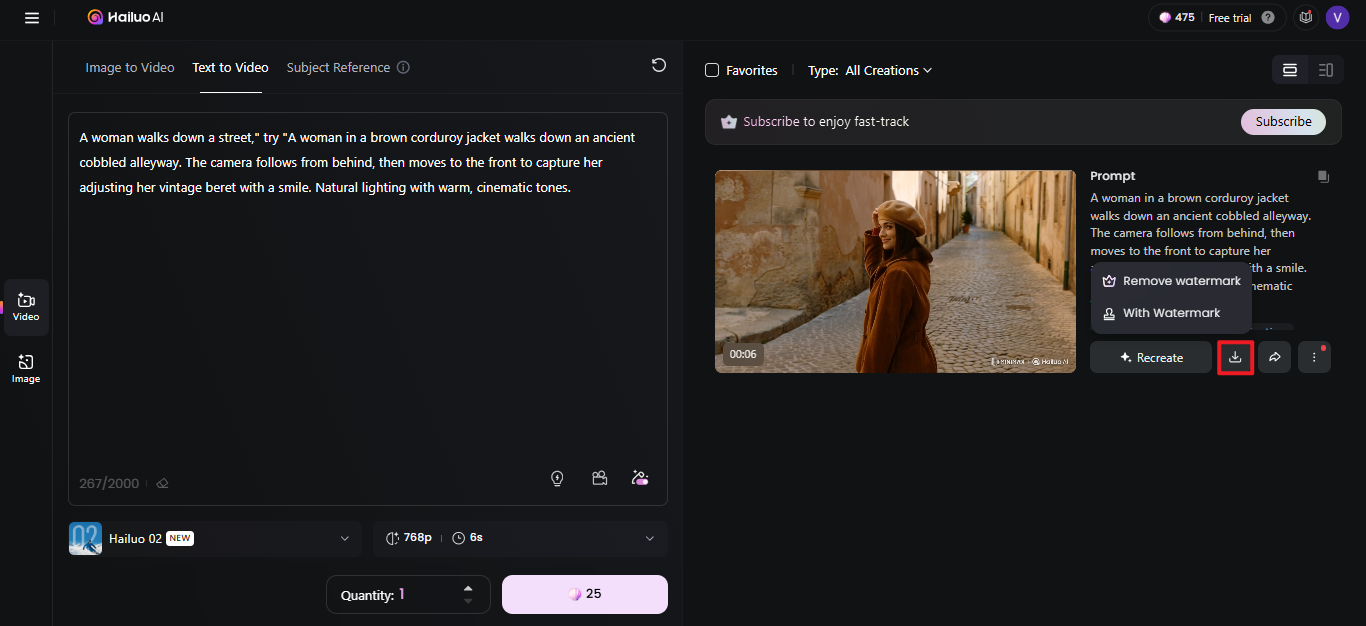Open the question mark help icon
Viewport: 1366px width, 626px height.
pyautogui.click(x=1268, y=17)
